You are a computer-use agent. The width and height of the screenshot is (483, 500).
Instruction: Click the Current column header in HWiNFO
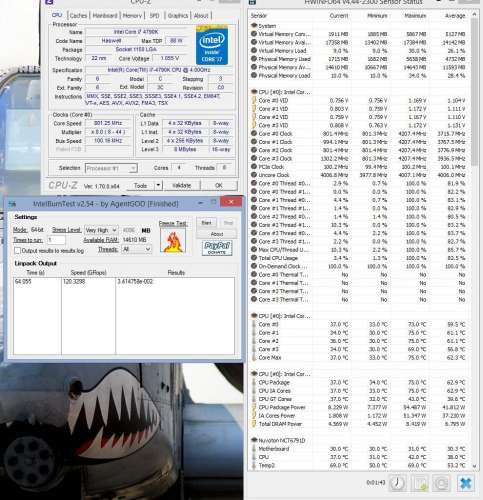(339, 16)
